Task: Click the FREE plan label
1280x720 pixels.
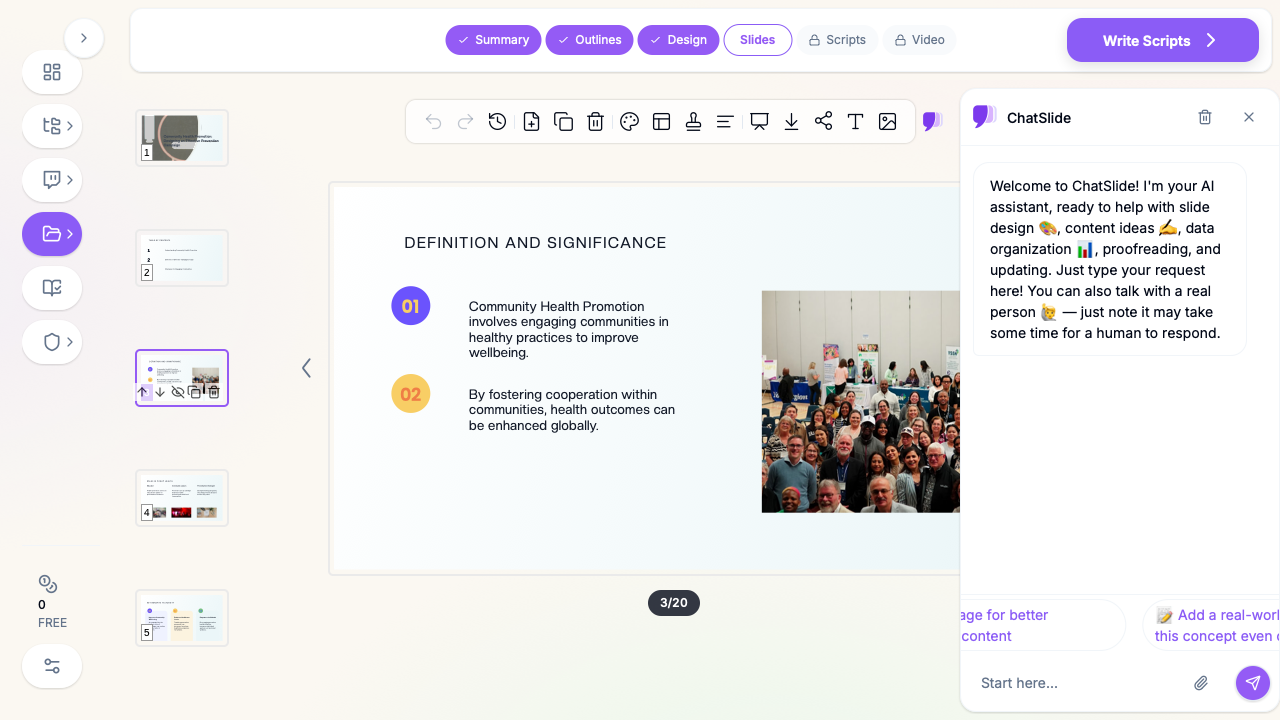Action: (x=52, y=623)
